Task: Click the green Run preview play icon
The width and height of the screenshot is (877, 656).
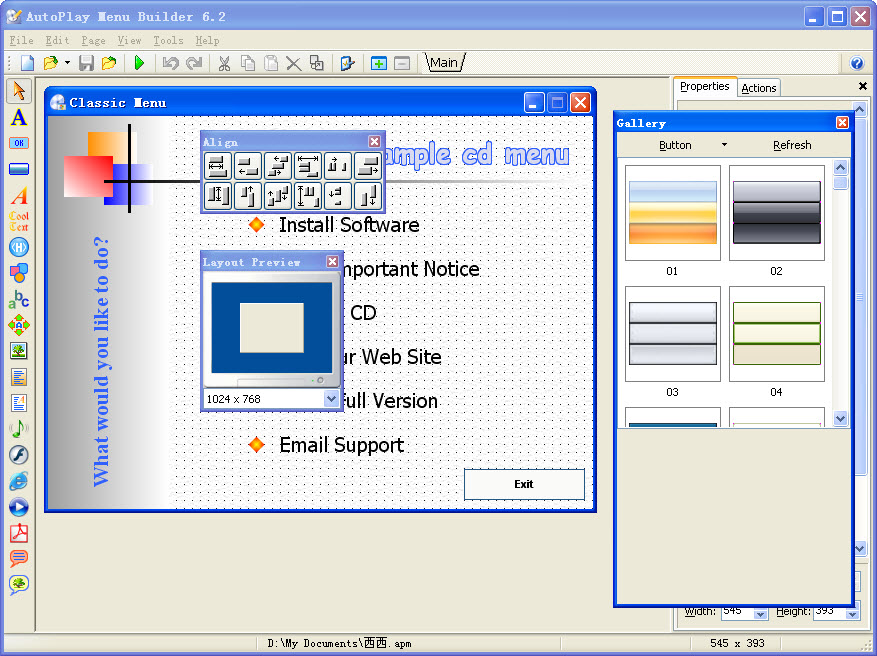Action: [x=139, y=63]
